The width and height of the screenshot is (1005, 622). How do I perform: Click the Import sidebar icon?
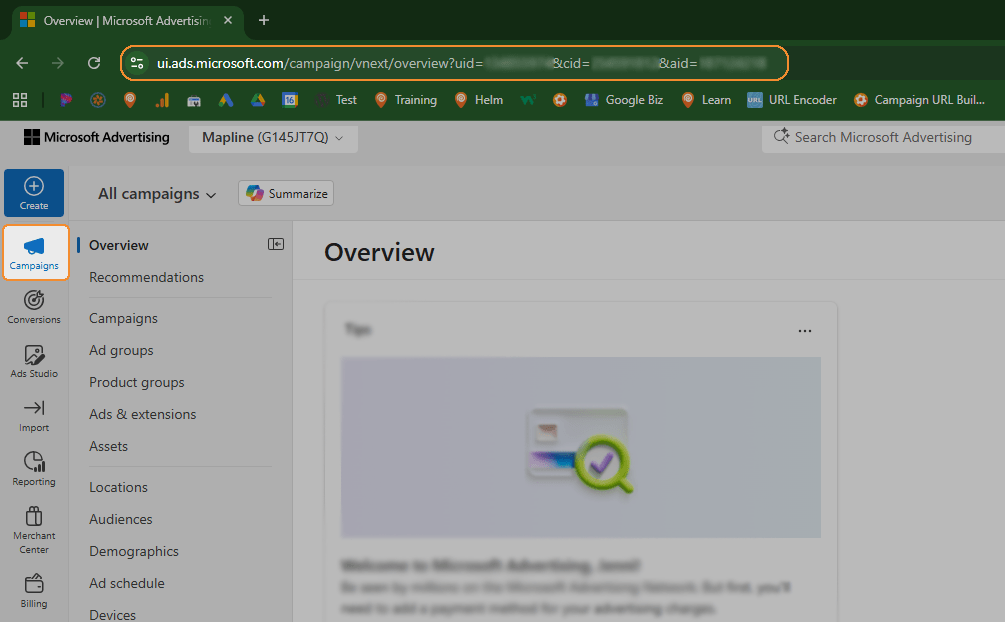(33, 414)
